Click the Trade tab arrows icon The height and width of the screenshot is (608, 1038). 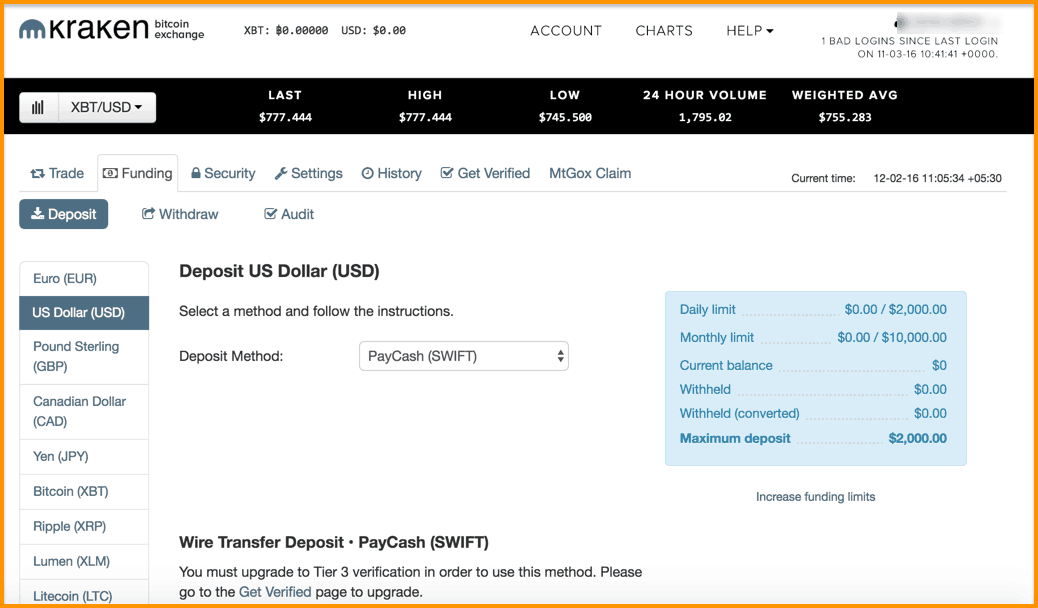coord(37,174)
